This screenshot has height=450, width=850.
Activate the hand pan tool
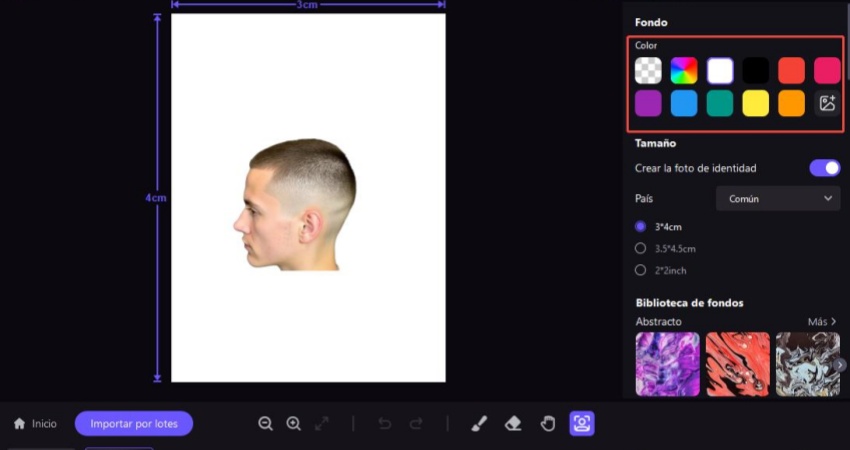coord(547,424)
